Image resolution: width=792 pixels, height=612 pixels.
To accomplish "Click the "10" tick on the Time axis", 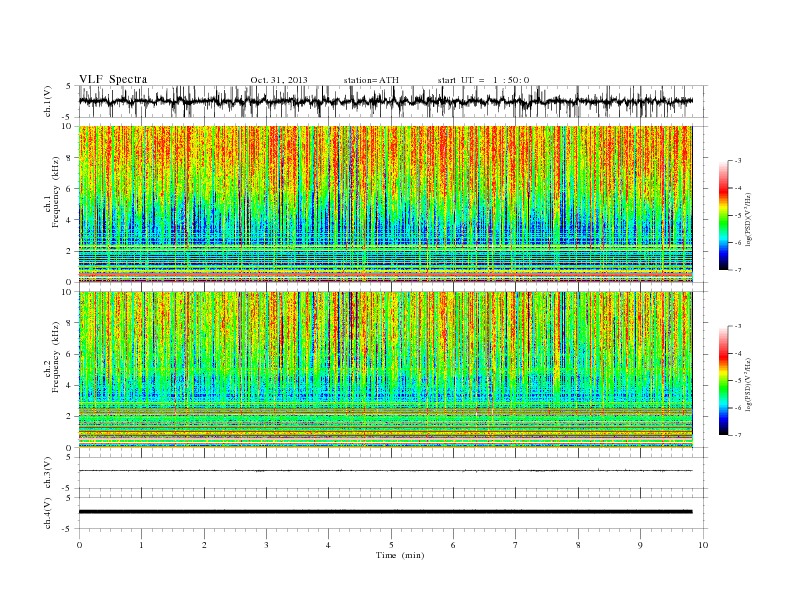I will click(x=703, y=545).
